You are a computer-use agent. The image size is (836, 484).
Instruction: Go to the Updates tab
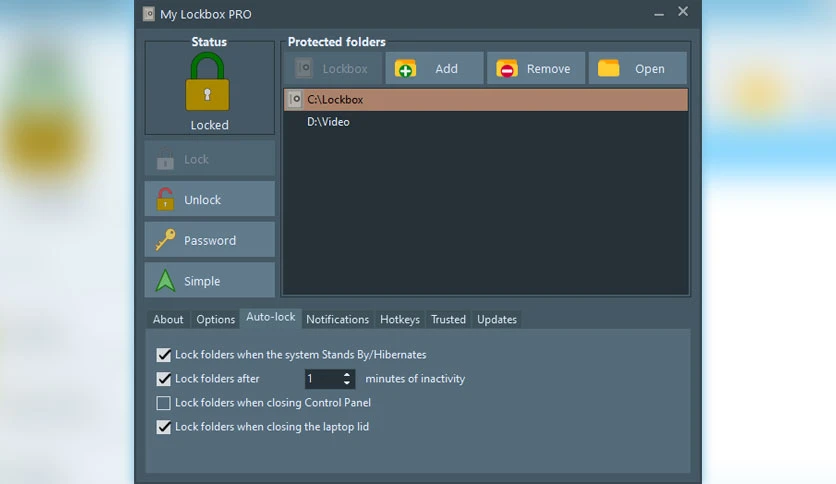(497, 319)
